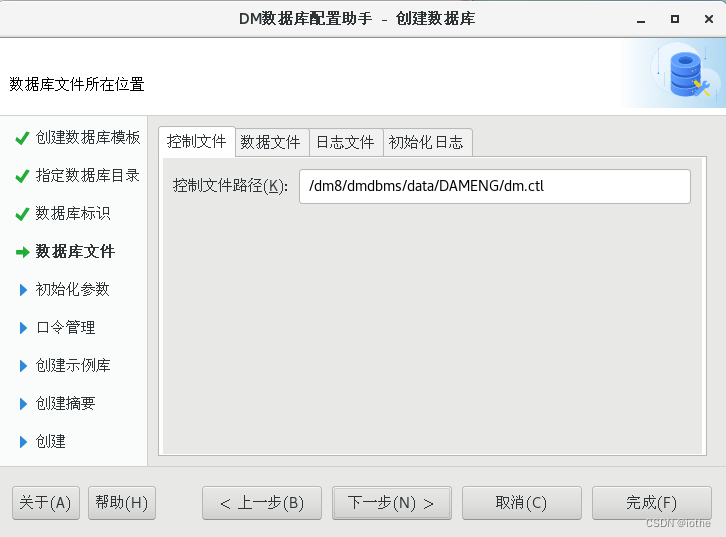Screen dimensions: 726x537
Task: Open the 数据文件 tab
Action: [272, 142]
